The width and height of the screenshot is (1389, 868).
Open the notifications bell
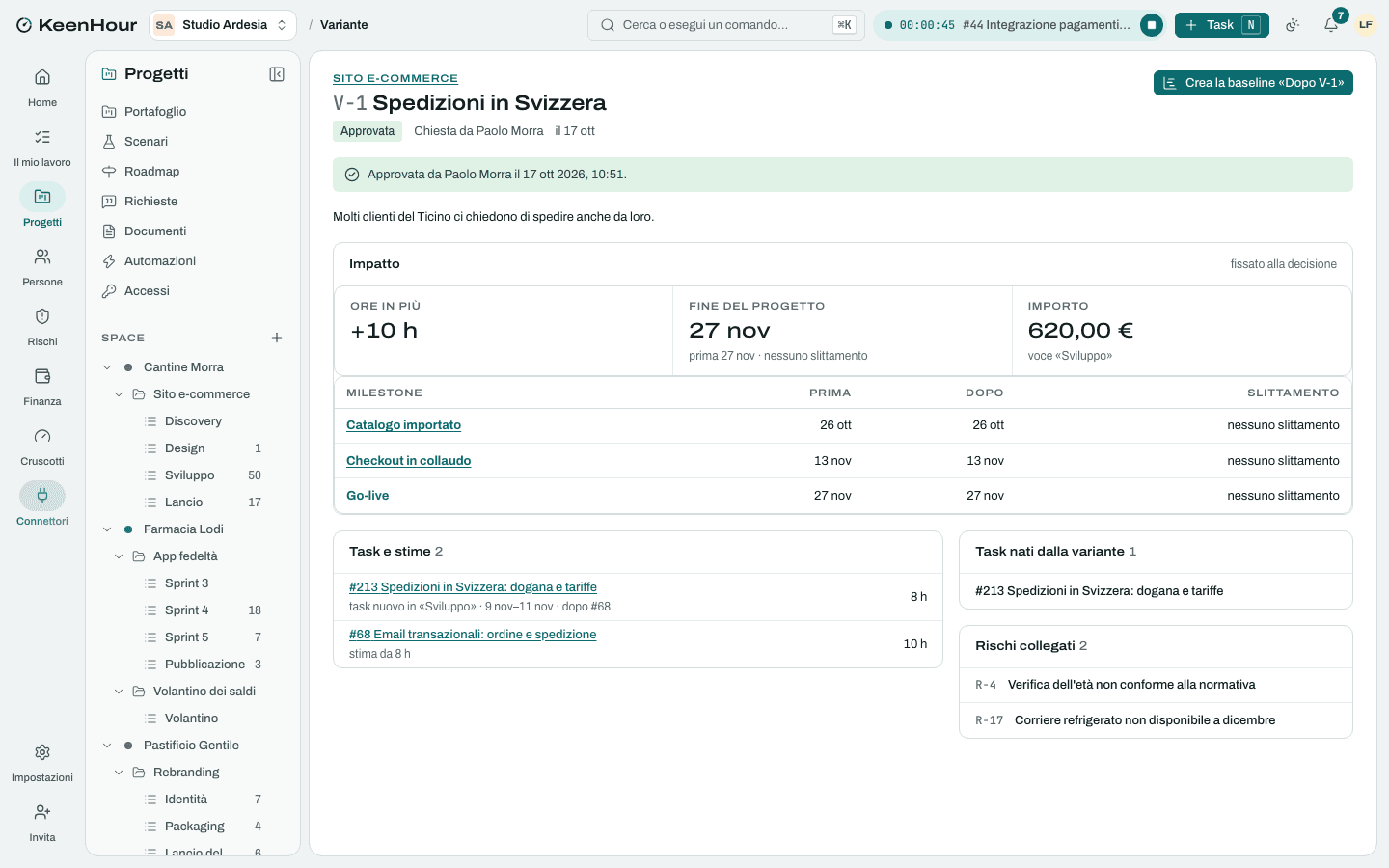pyautogui.click(x=1331, y=25)
